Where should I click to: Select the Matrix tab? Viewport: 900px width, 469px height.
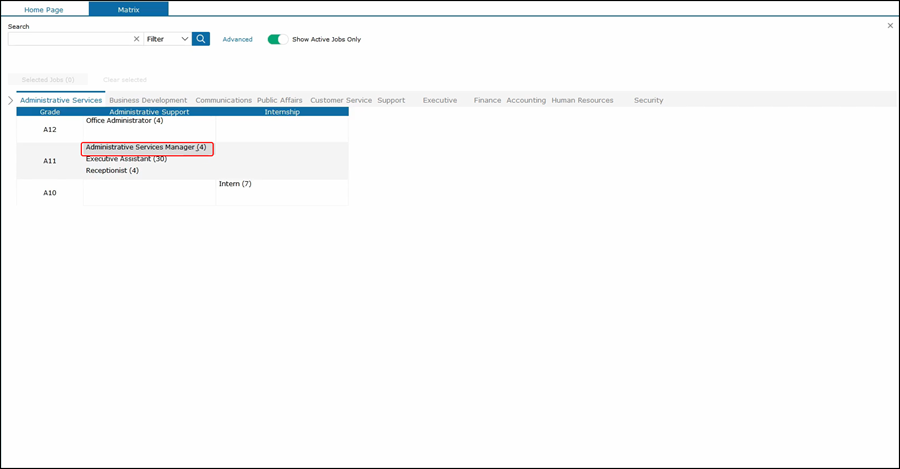point(128,9)
